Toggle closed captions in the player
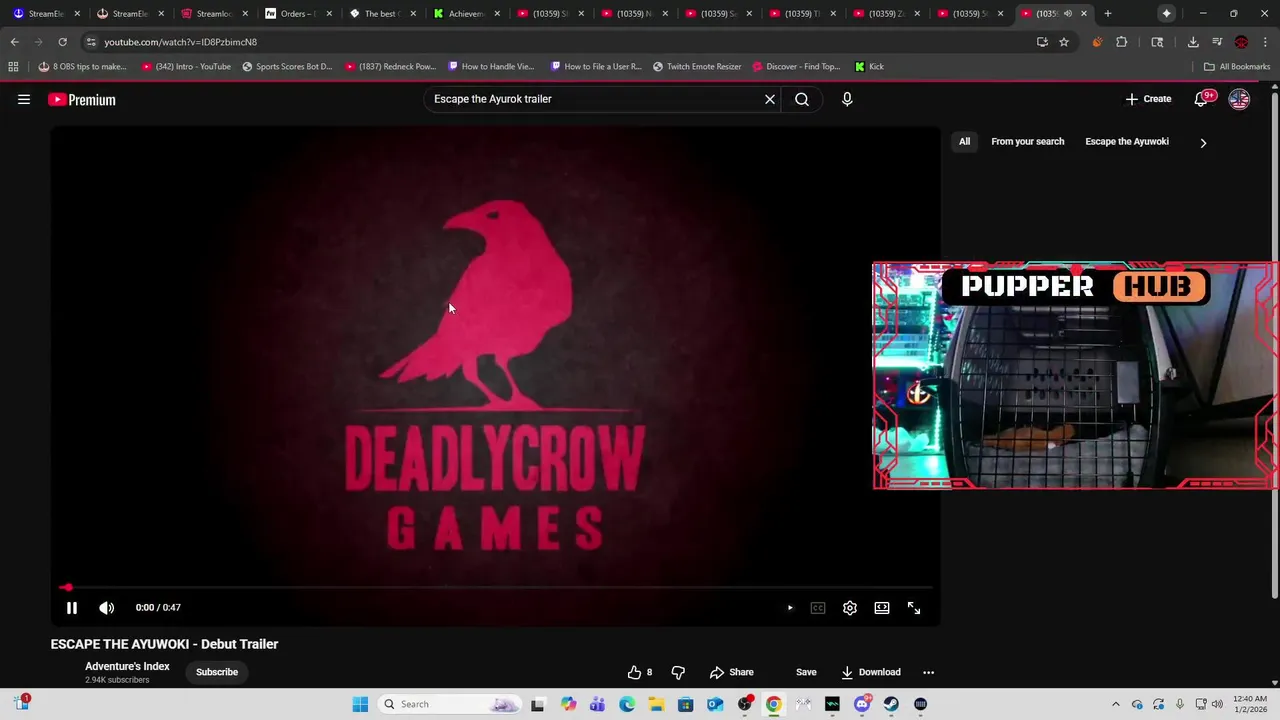 [818, 608]
